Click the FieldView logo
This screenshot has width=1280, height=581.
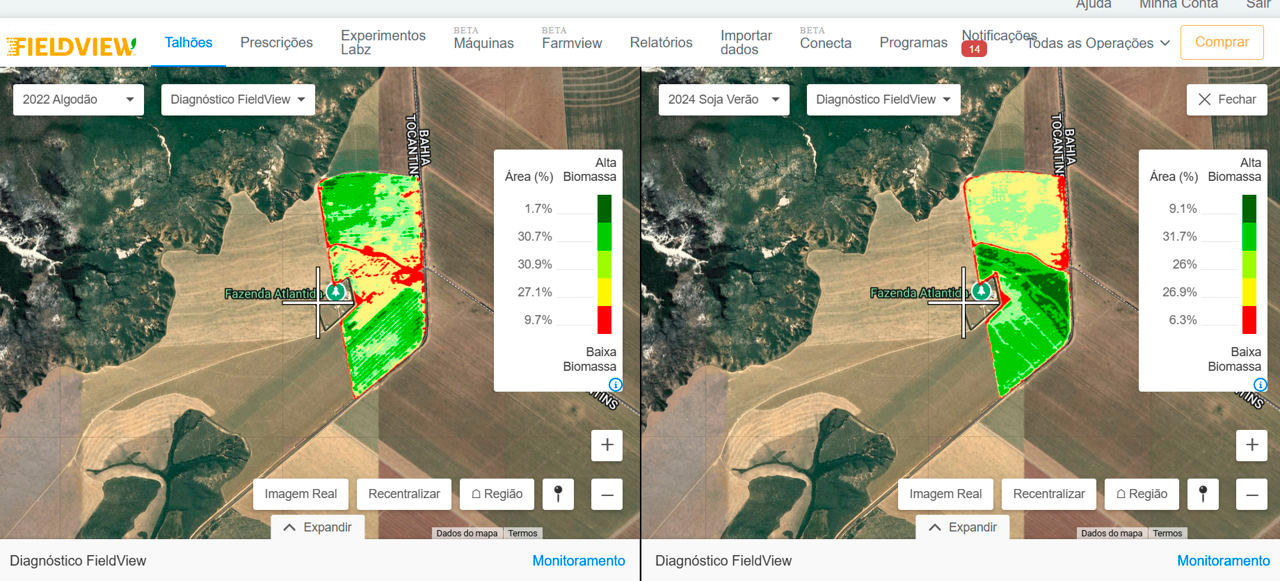71,45
